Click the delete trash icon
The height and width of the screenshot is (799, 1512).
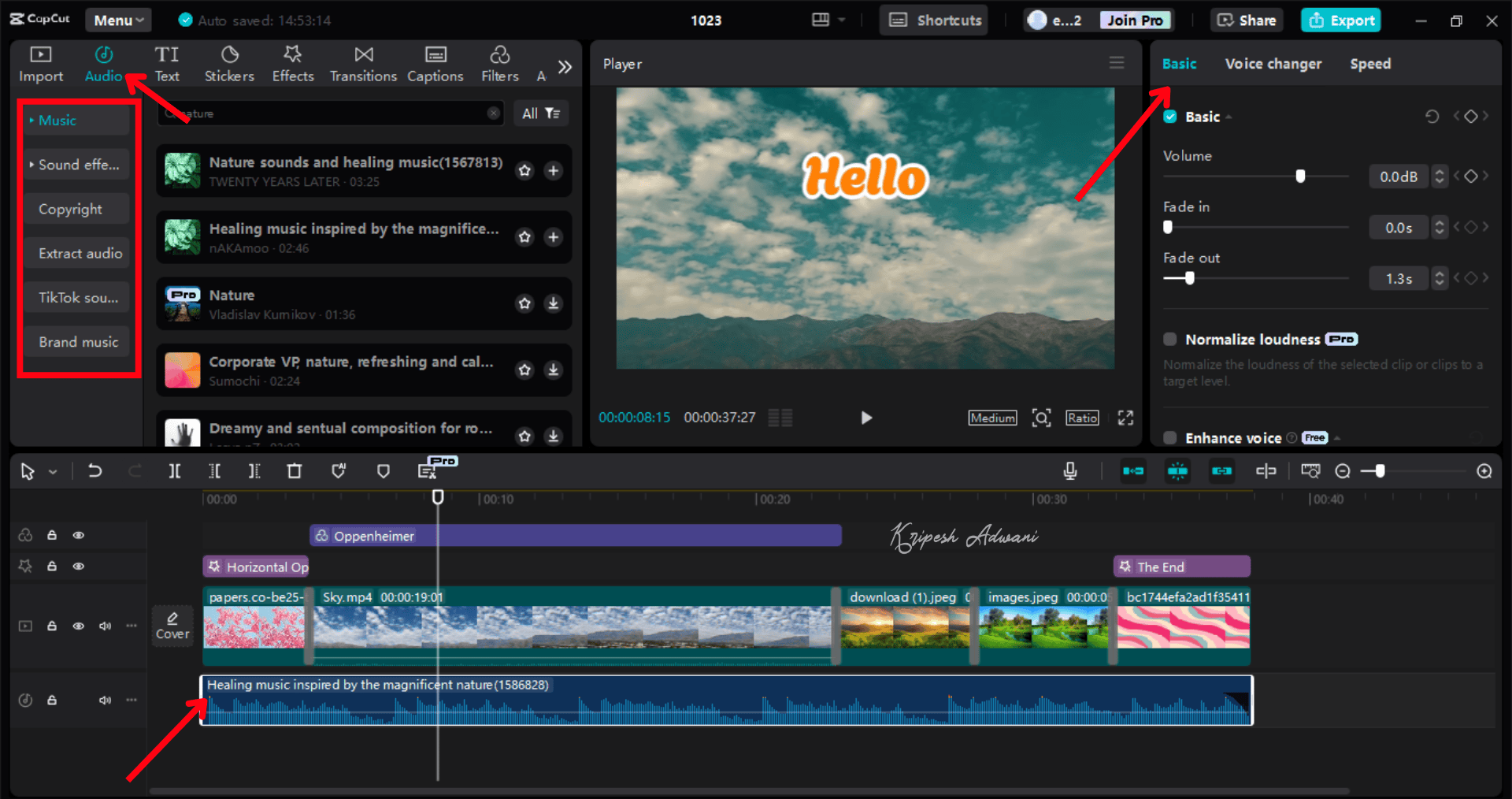[x=295, y=471]
